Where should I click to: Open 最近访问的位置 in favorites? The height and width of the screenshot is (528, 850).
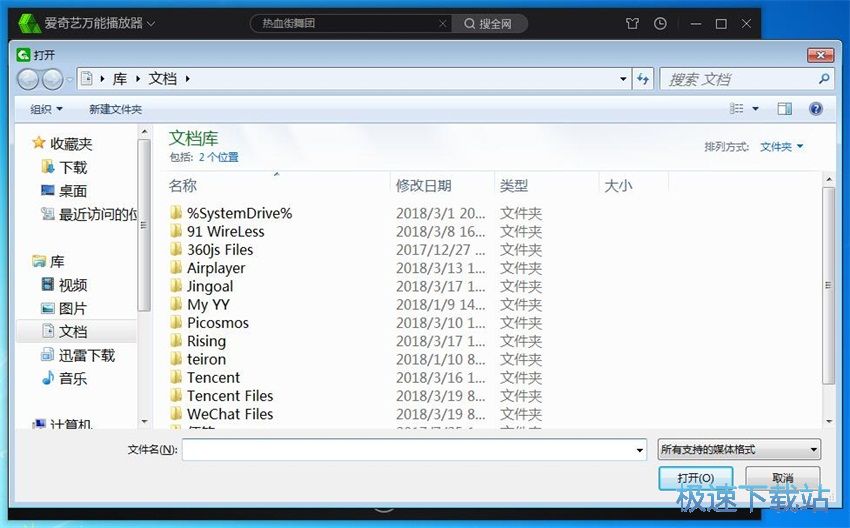coord(89,214)
